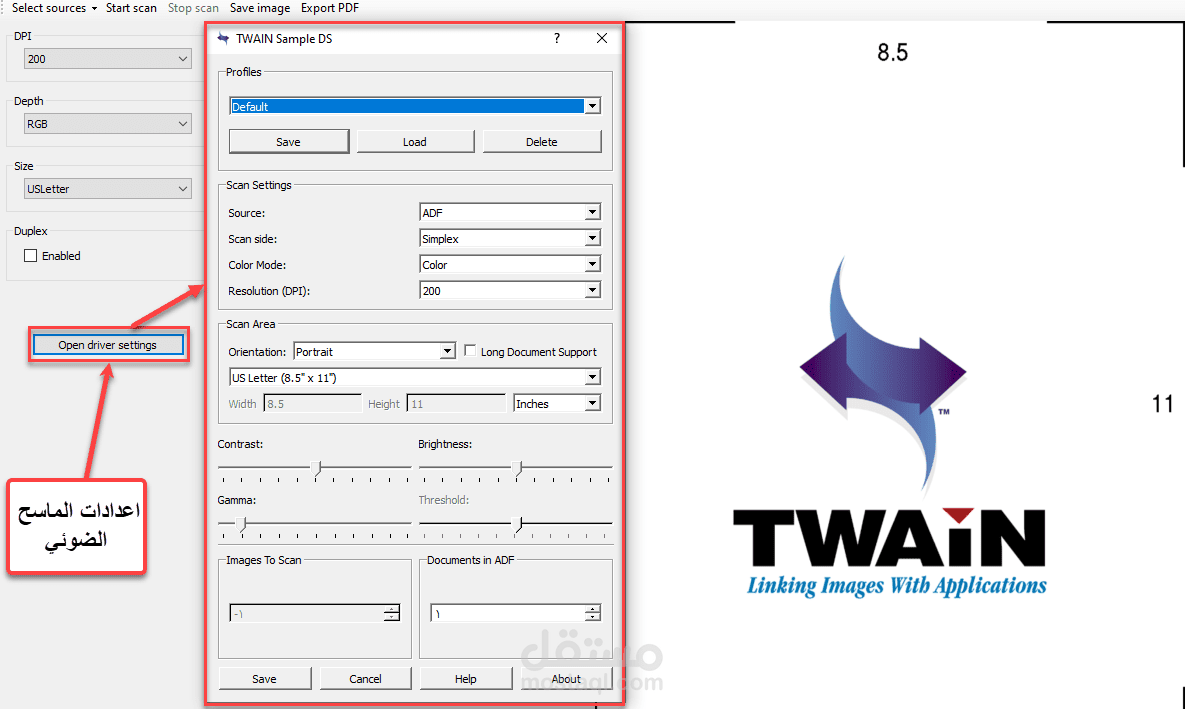This screenshot has width=1185, height=709.
Task: Open the Profiles Default dropdown
Action: (x=415, y=107)
